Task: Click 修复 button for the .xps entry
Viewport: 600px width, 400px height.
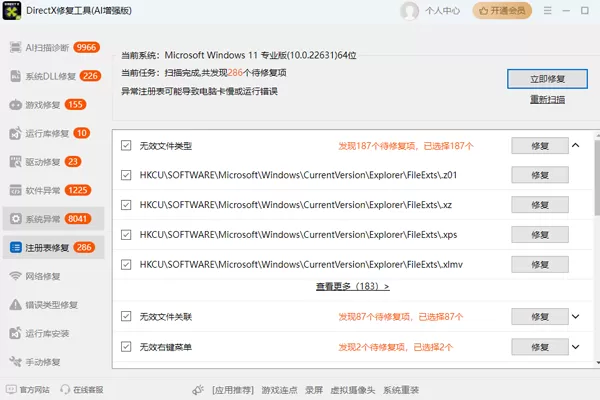Action: (540, 235)
